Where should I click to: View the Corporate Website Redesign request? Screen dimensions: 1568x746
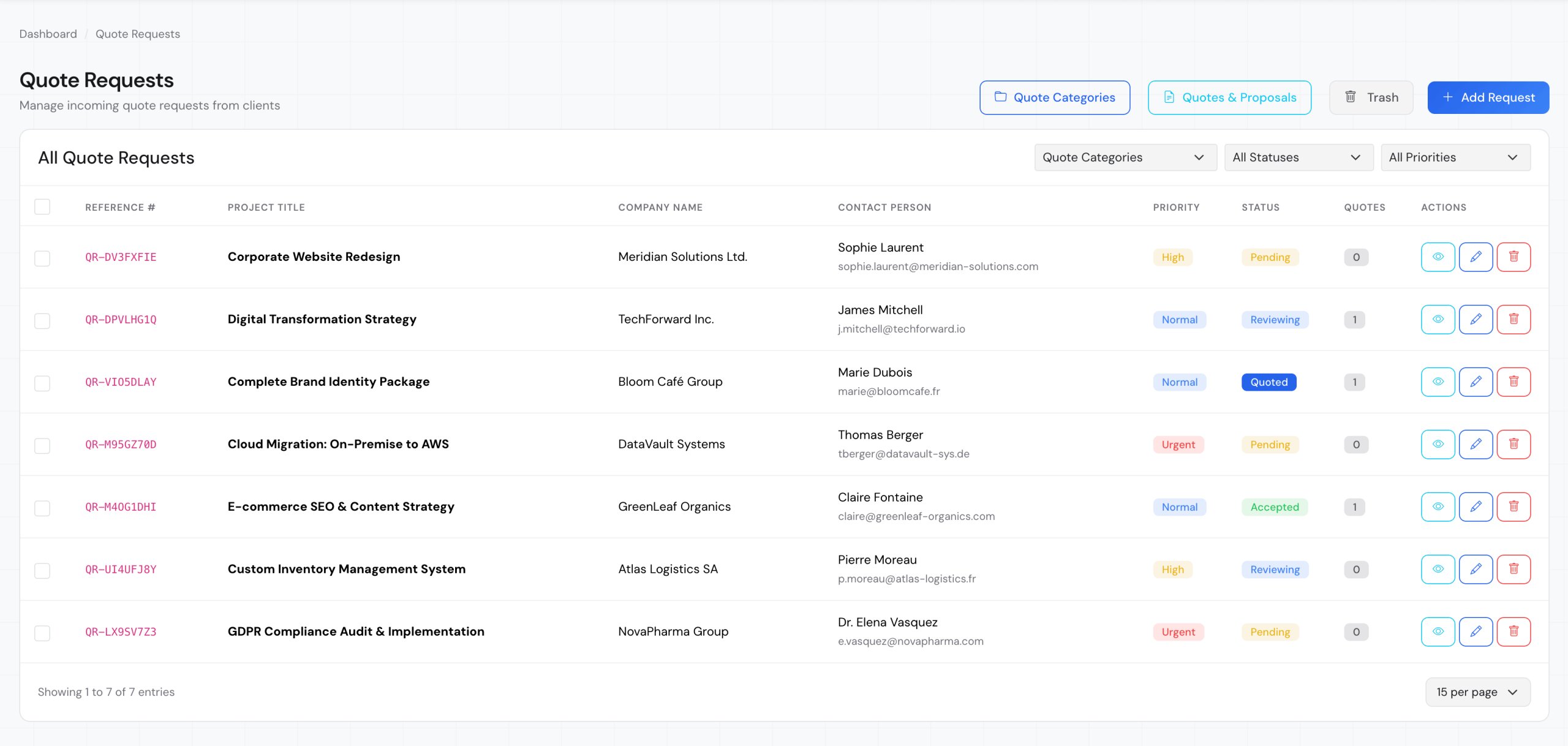click(1437, 257)
